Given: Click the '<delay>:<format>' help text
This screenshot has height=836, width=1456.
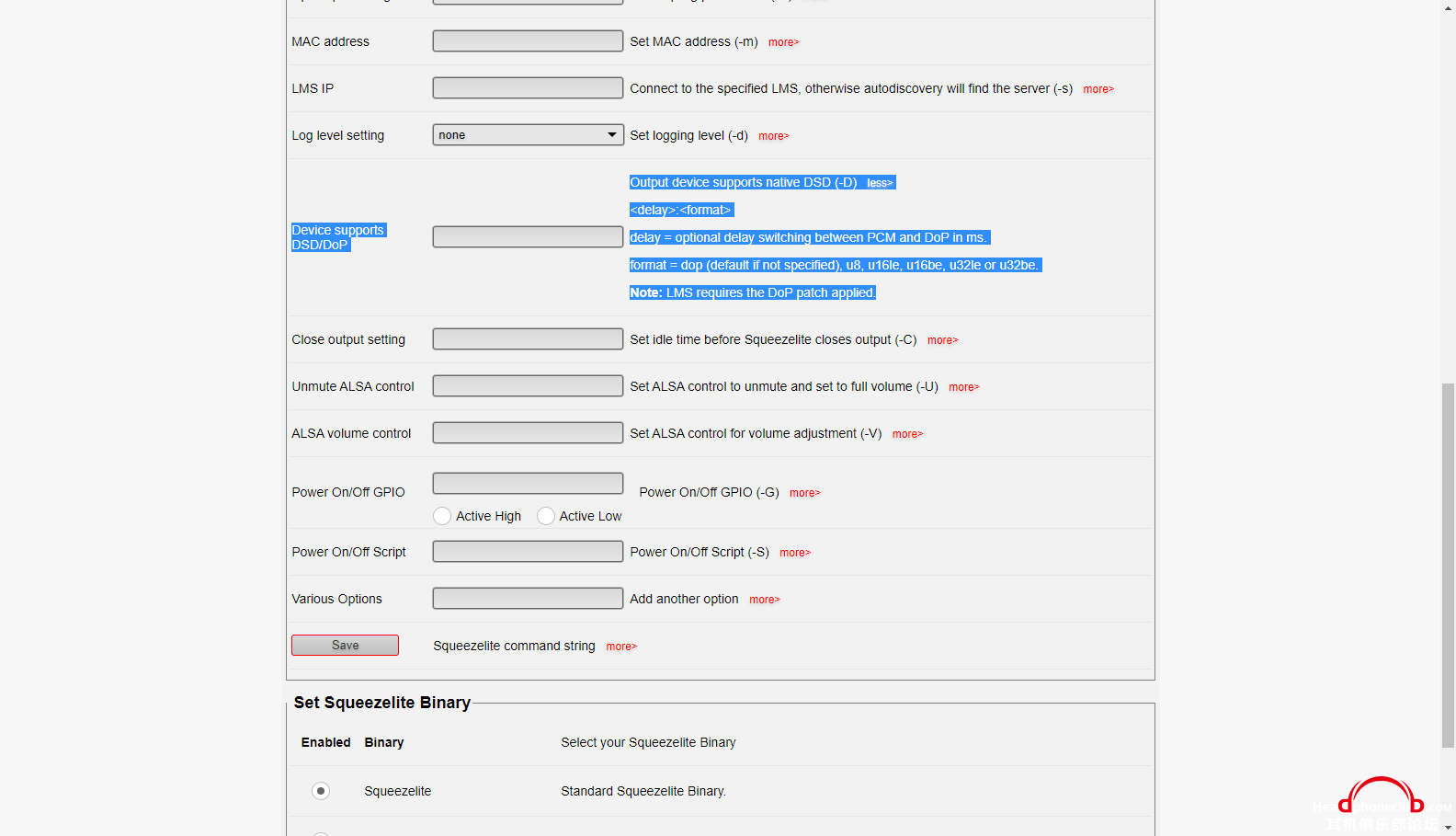Looking at the screenshot, I should (x=680, y=210).
